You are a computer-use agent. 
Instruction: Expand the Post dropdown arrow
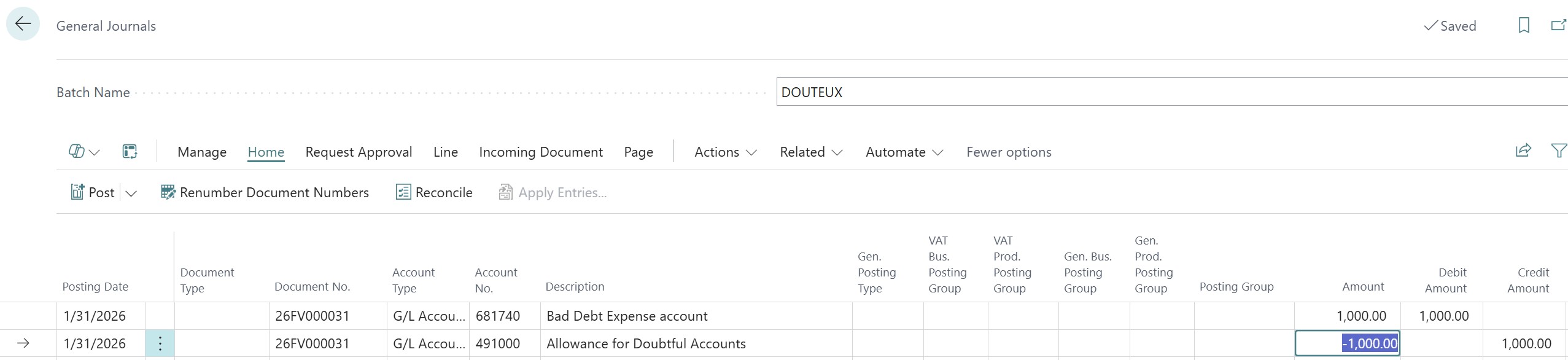click(x=131, y=193)
